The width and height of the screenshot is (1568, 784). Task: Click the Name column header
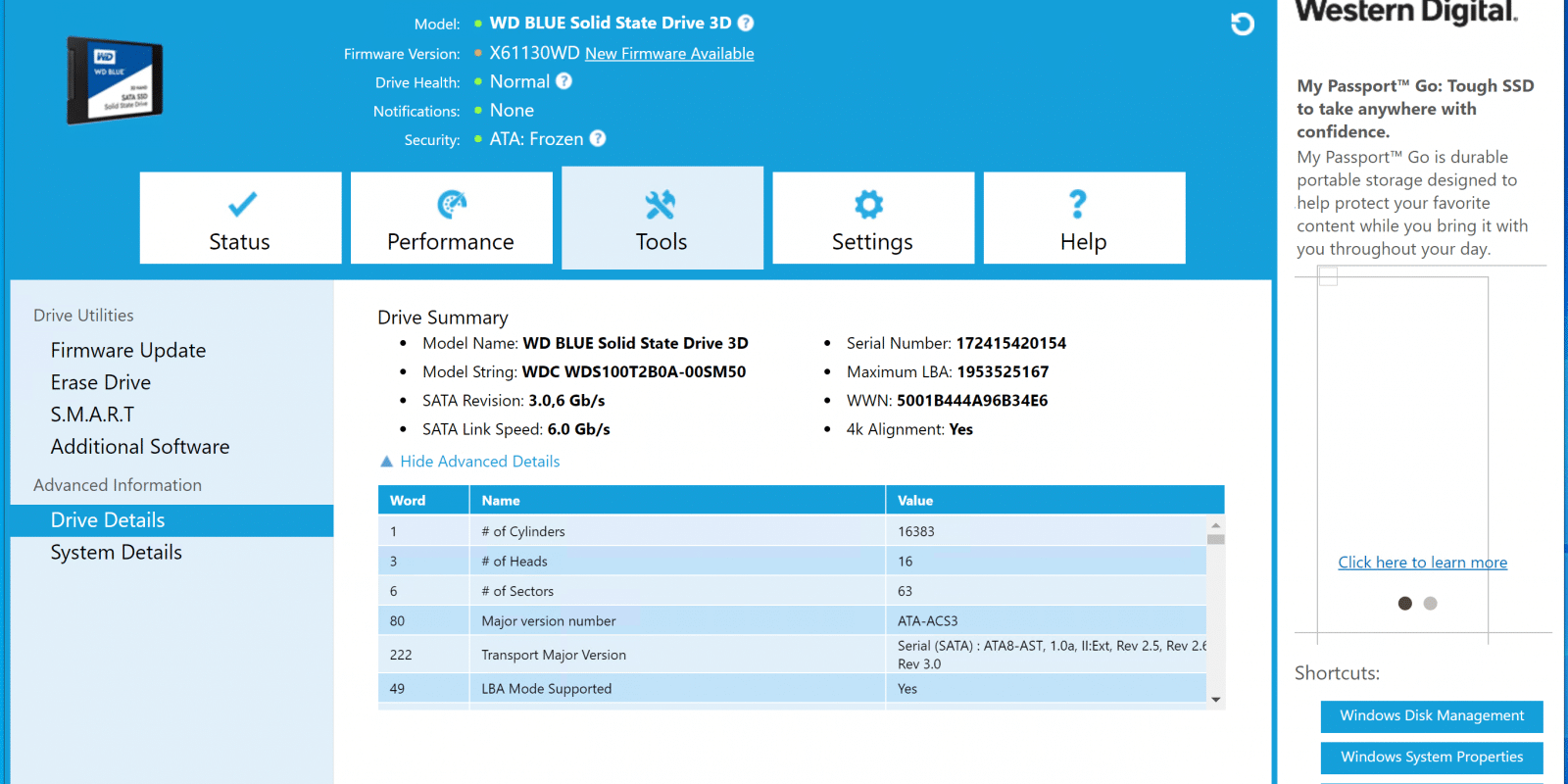pyautogui.click(x=677, y=500)
